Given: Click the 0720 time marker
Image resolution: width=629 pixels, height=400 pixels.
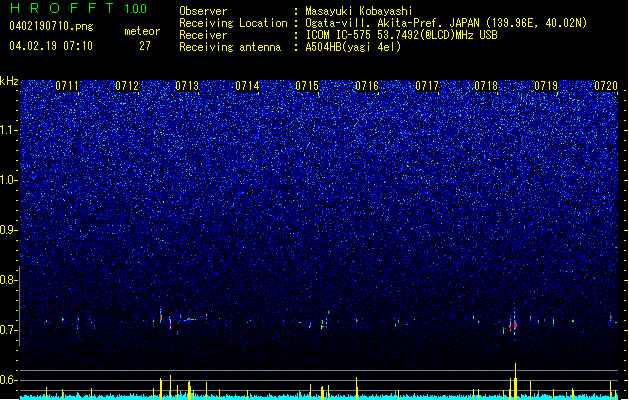Looking at the screenshot, I should point(606,86).
